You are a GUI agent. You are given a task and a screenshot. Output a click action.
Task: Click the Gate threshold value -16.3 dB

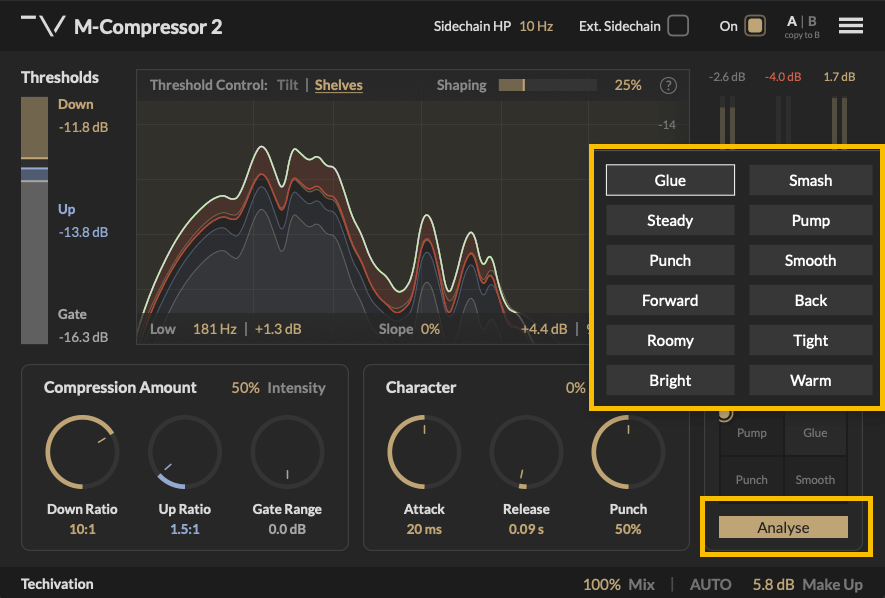84,337
